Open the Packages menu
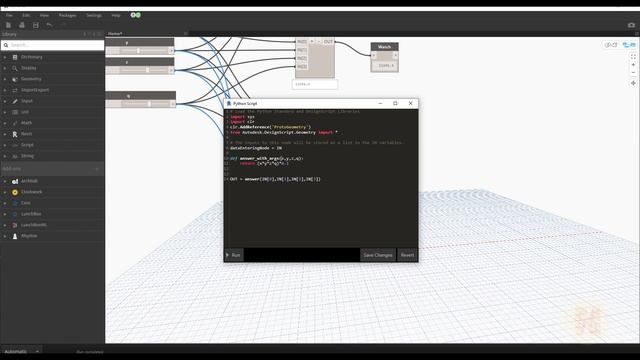The image size is (640, 360). click(67, 15)
